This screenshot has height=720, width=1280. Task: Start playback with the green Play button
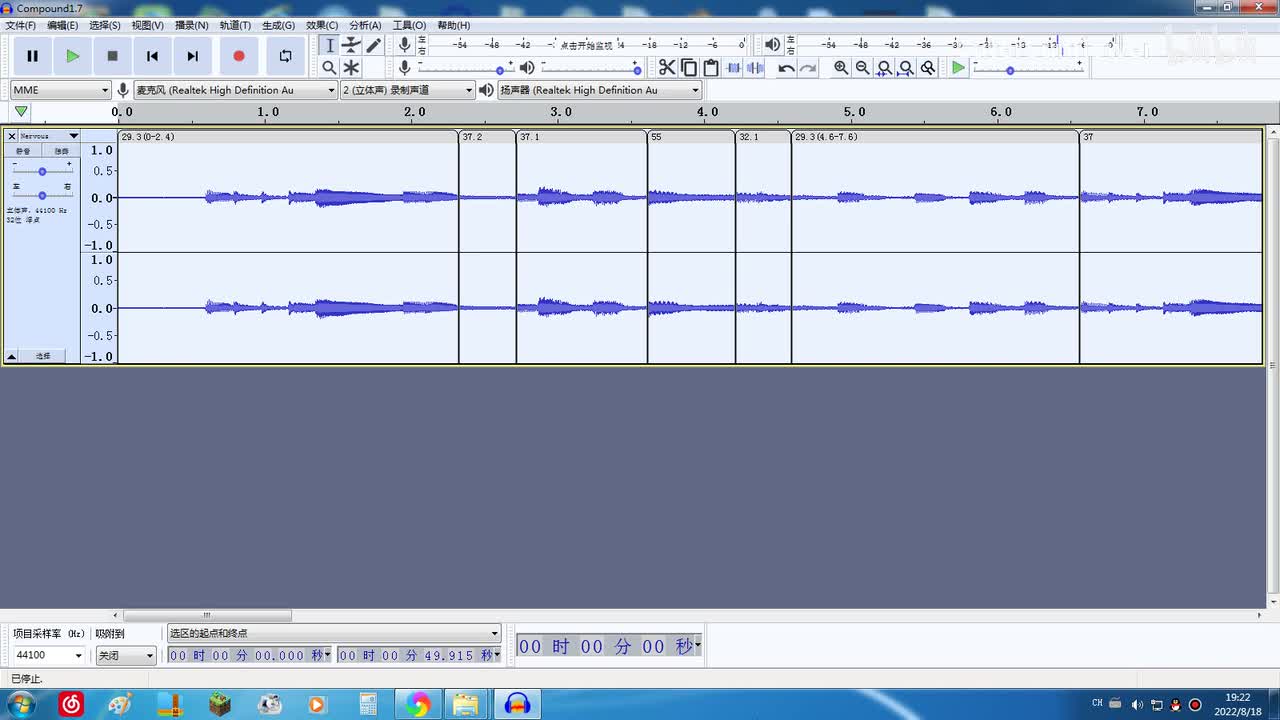[x=72, y=56]
